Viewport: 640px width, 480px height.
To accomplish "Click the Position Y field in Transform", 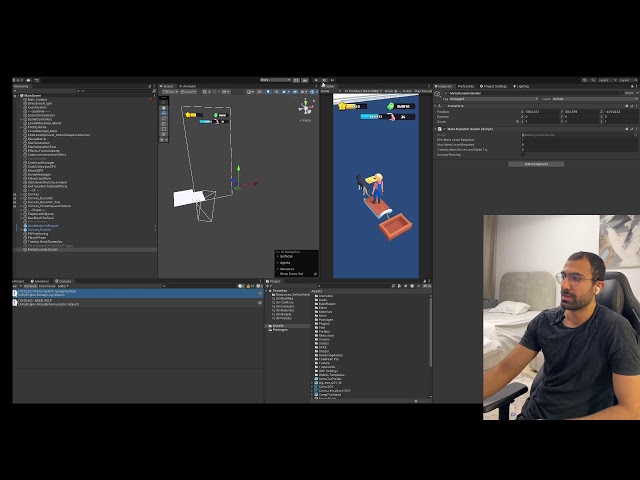I will 581,111.
